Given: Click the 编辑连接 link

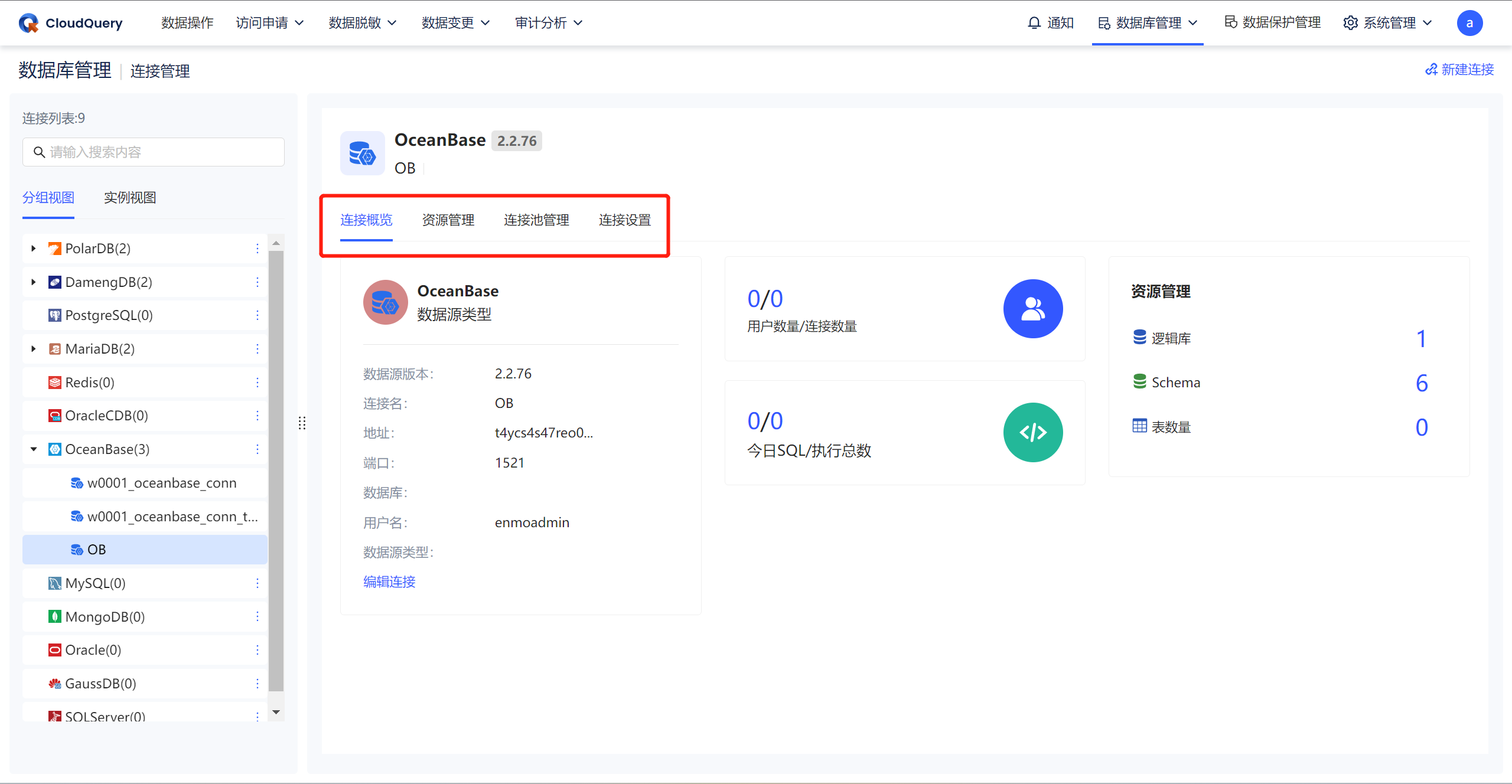Looking at the screenshot, I should tap(389, 582).
